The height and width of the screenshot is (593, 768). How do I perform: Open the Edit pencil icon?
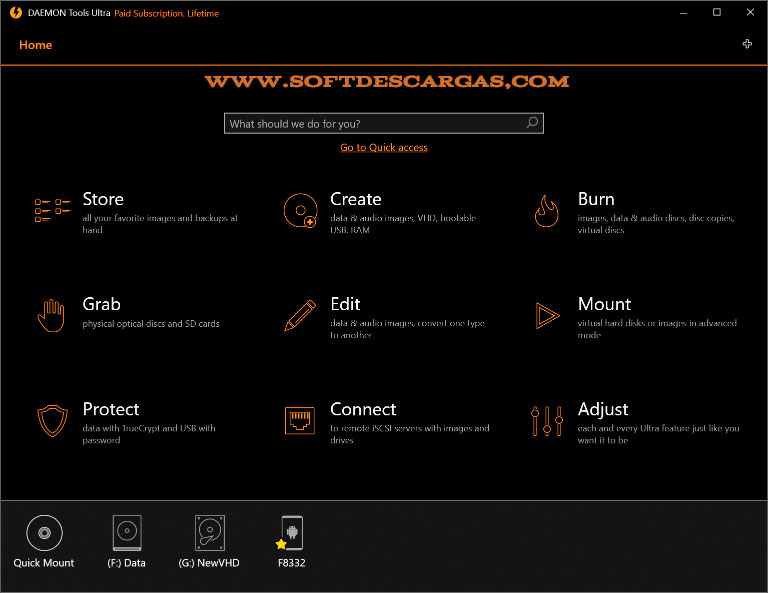300,315
